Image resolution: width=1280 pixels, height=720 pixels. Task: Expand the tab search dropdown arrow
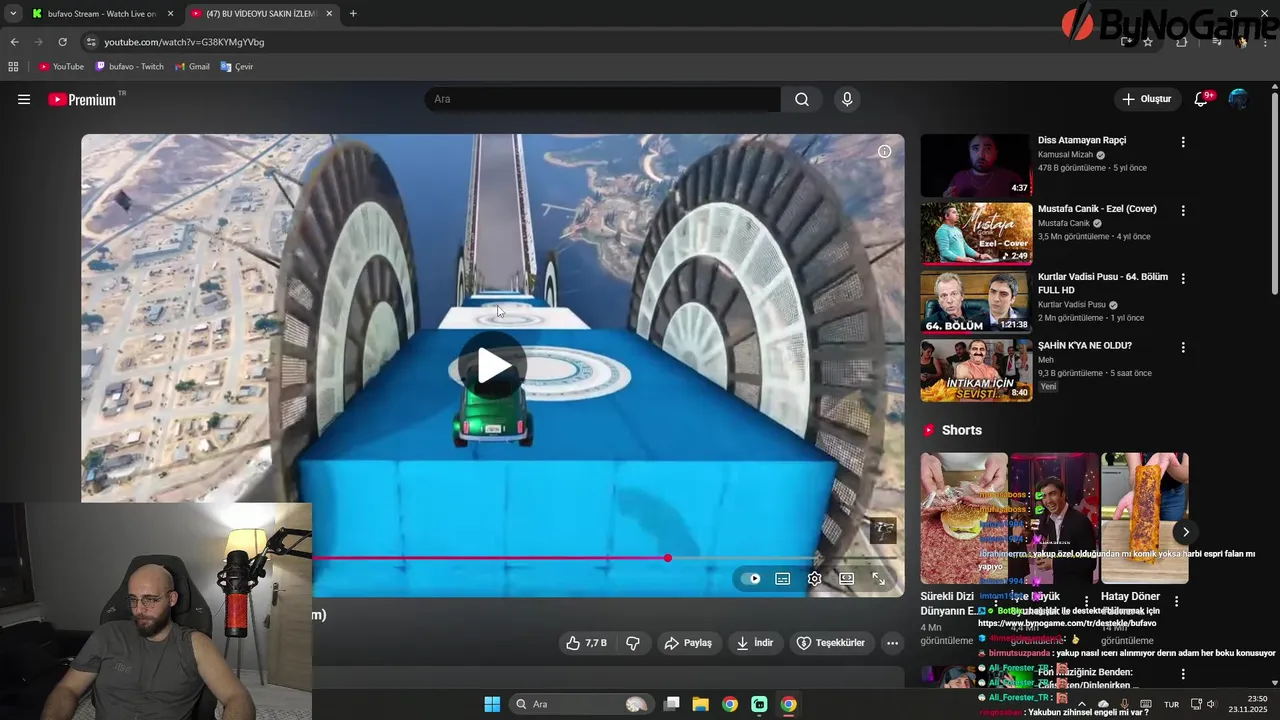click(13, 14)
